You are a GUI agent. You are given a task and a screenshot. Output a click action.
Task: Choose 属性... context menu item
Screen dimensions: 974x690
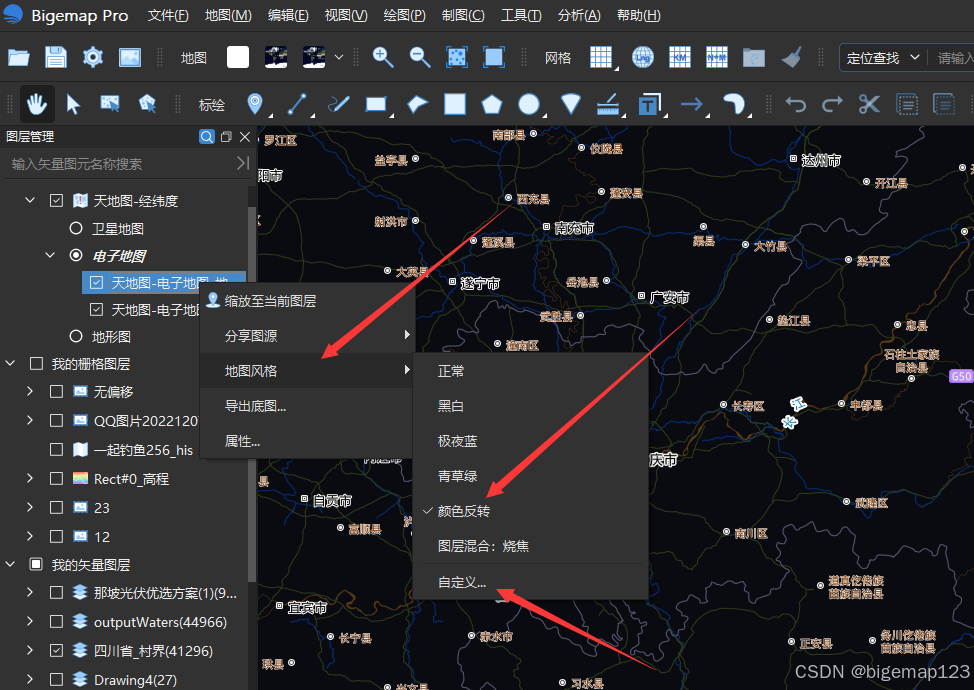click(x=307, y=441)
